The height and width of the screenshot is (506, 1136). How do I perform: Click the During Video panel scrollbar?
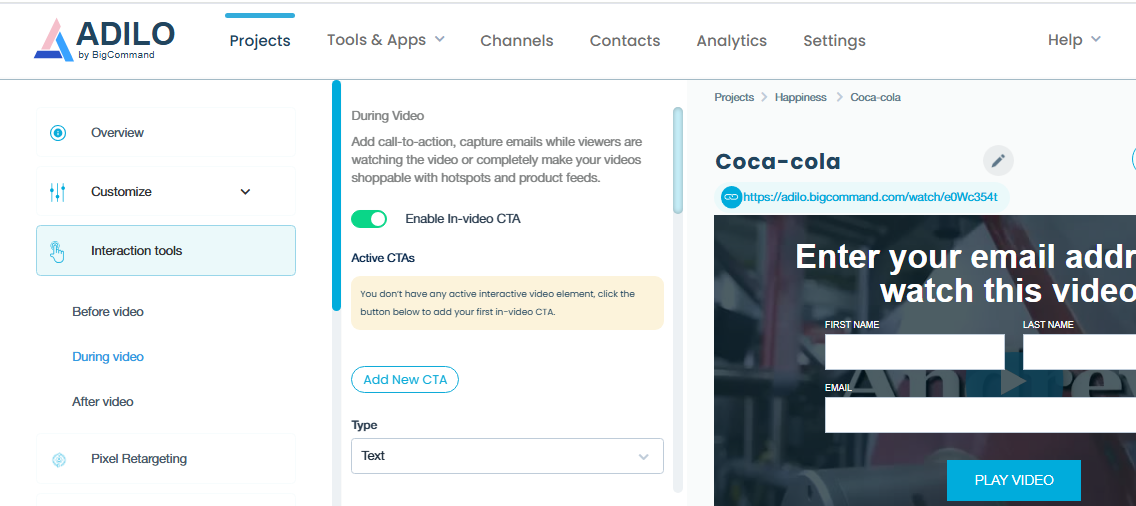click(x=678, y=160)
